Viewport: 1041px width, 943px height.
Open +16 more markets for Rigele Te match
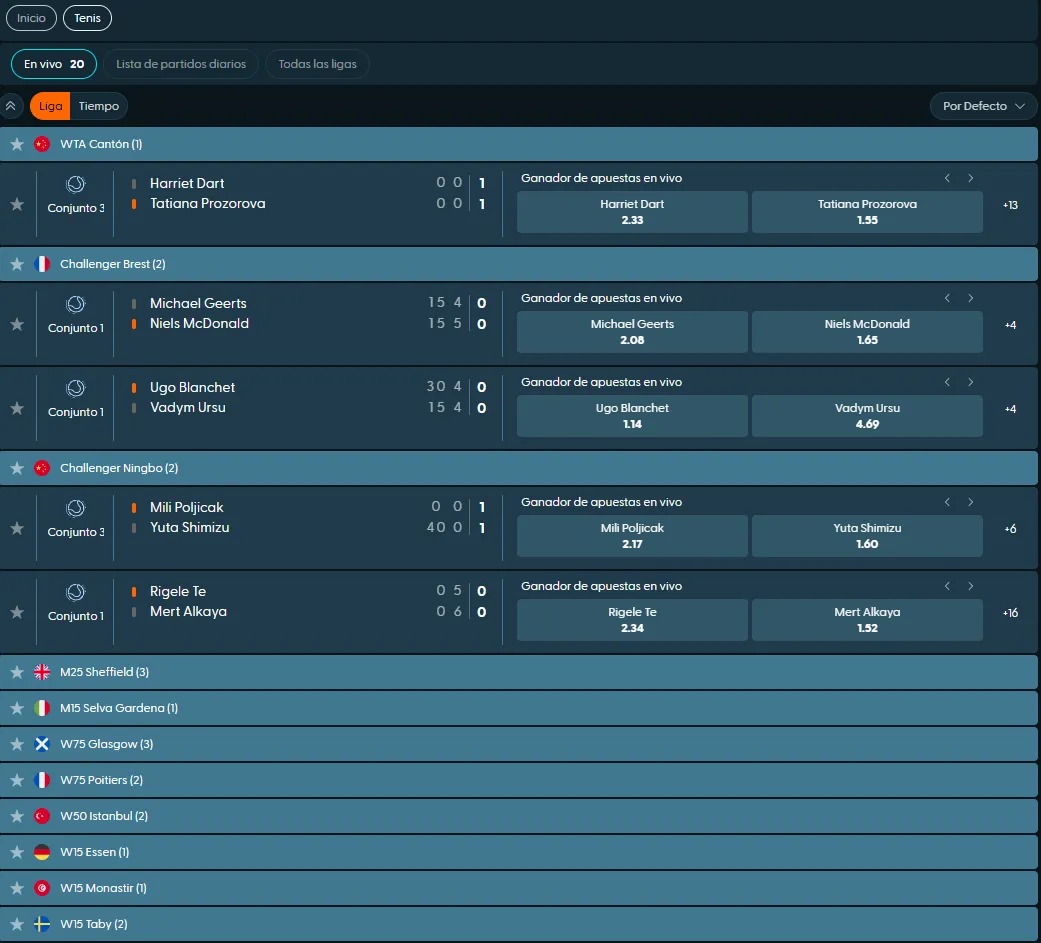pyautogui.click(x=1010, y=613)
